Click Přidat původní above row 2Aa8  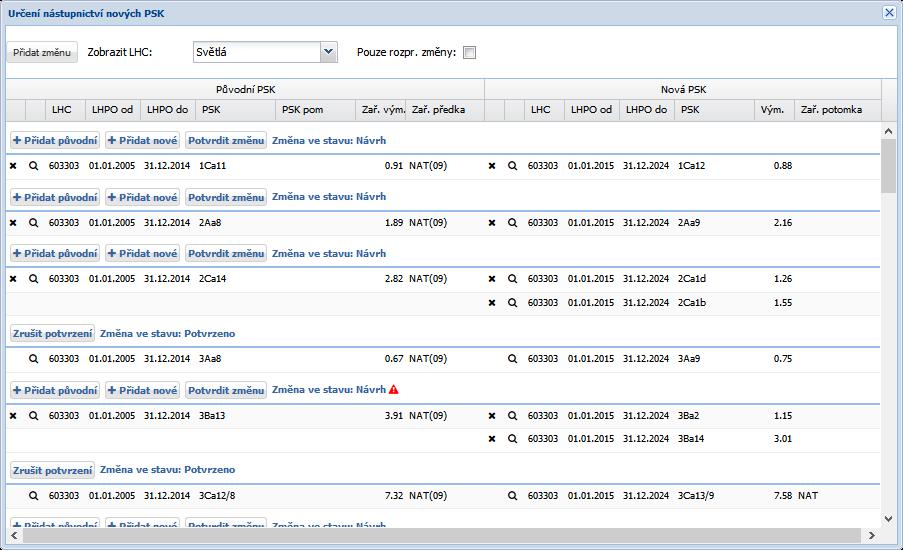[55, 198]
